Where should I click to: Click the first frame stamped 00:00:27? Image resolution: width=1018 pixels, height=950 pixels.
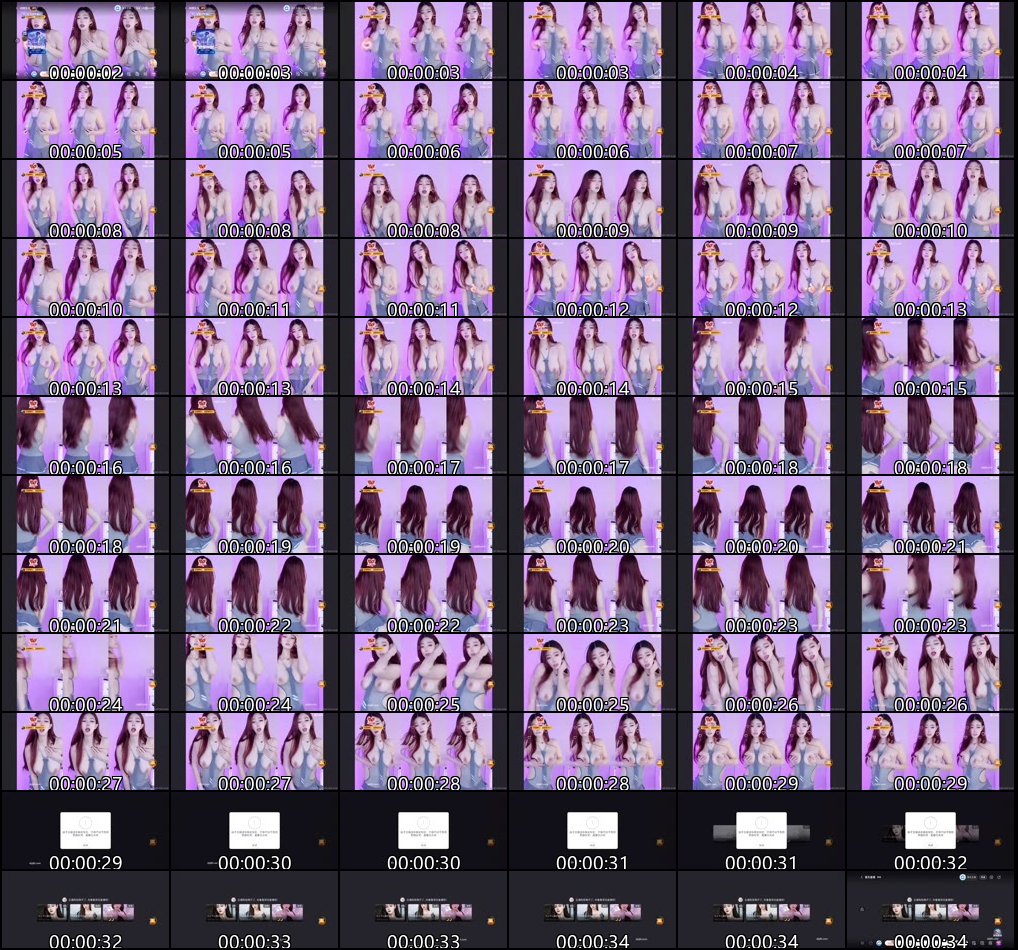pos(85,751)
